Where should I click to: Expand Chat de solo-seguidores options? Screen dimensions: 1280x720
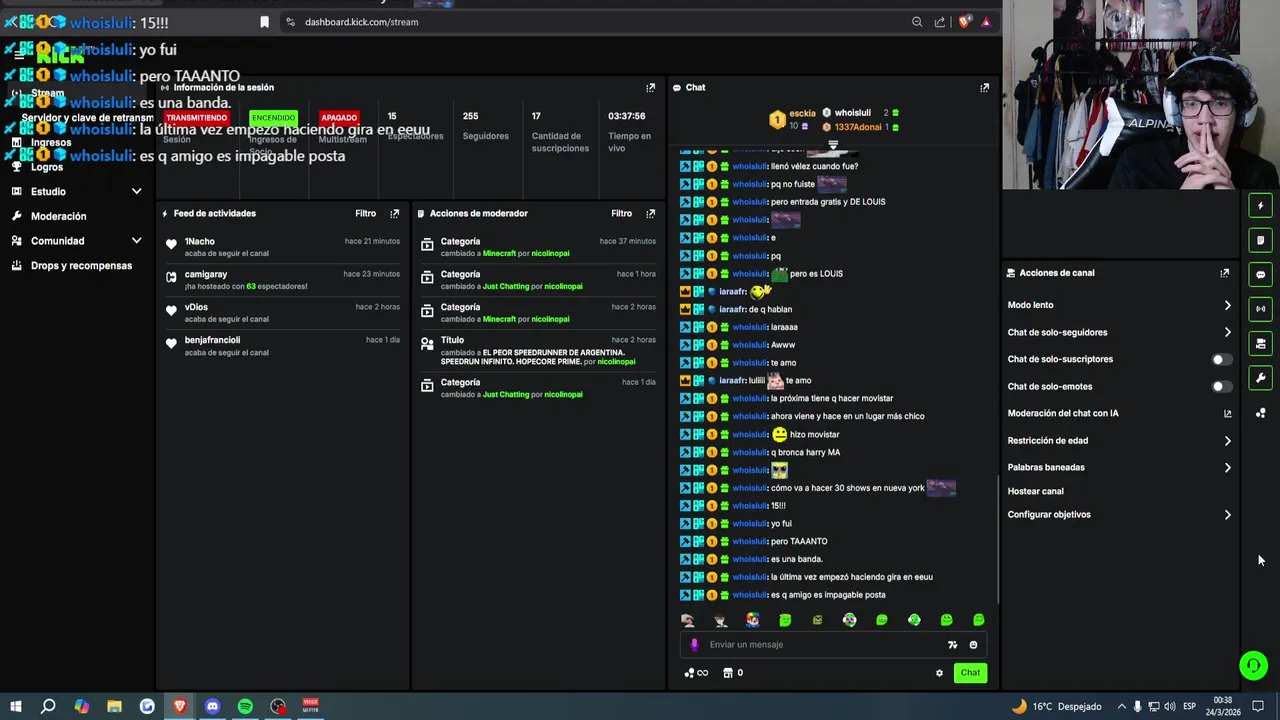(1227, 333)
